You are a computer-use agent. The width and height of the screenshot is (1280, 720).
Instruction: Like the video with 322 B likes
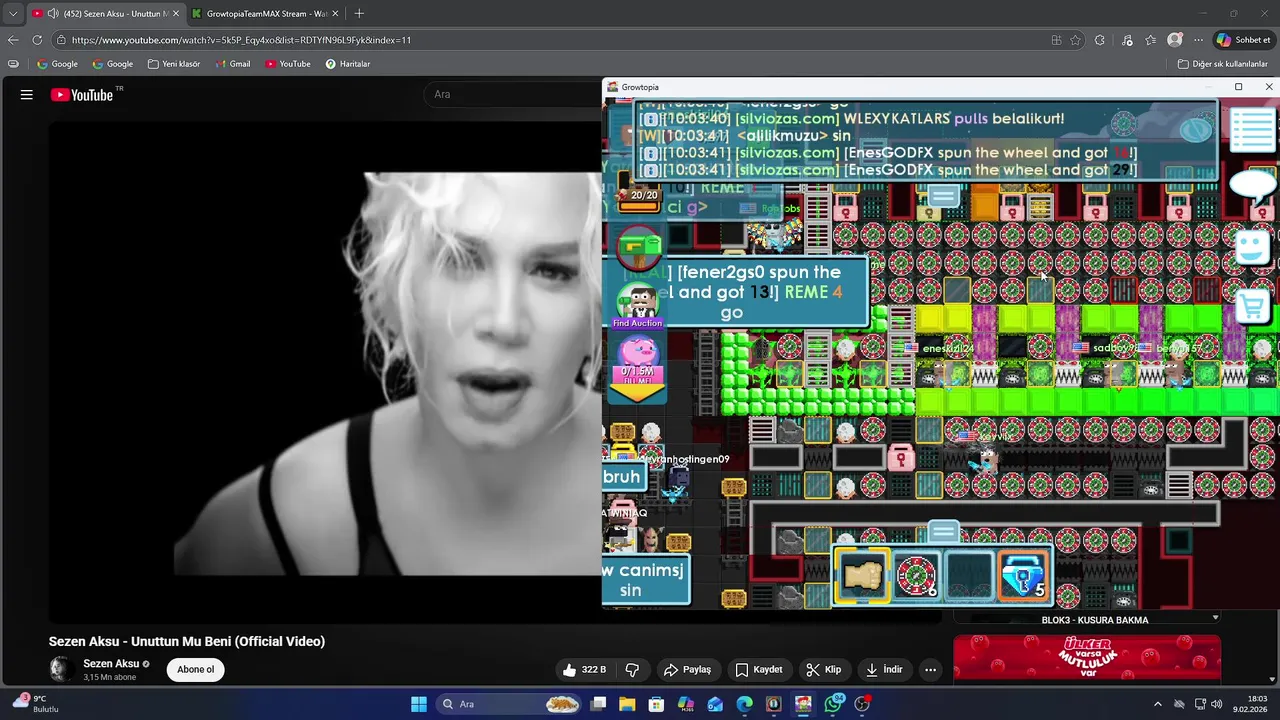(x=585, y=670)
